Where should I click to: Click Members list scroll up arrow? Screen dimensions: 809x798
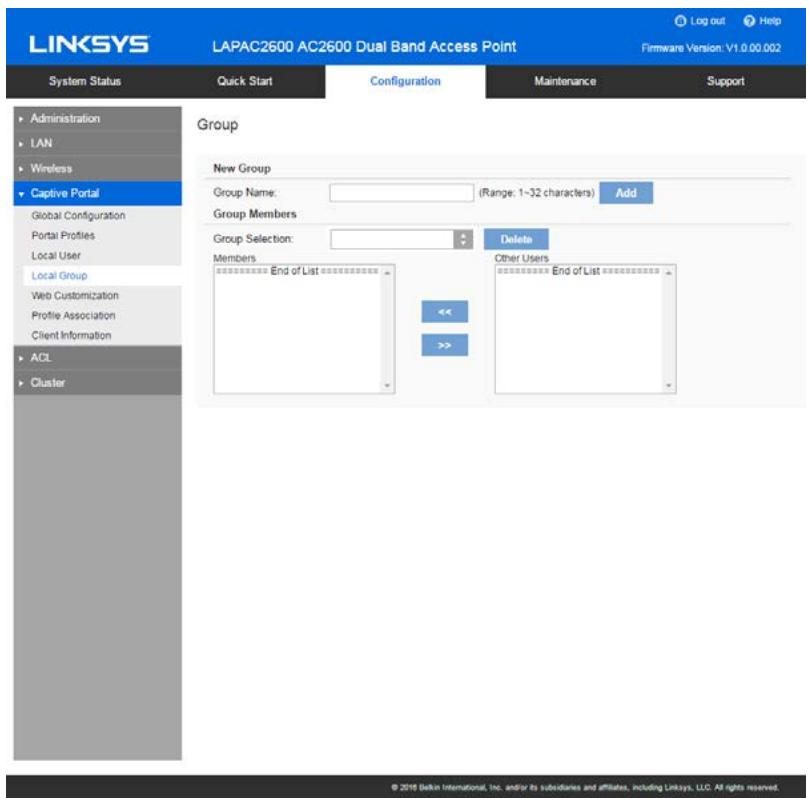click(x=387, y=272)
